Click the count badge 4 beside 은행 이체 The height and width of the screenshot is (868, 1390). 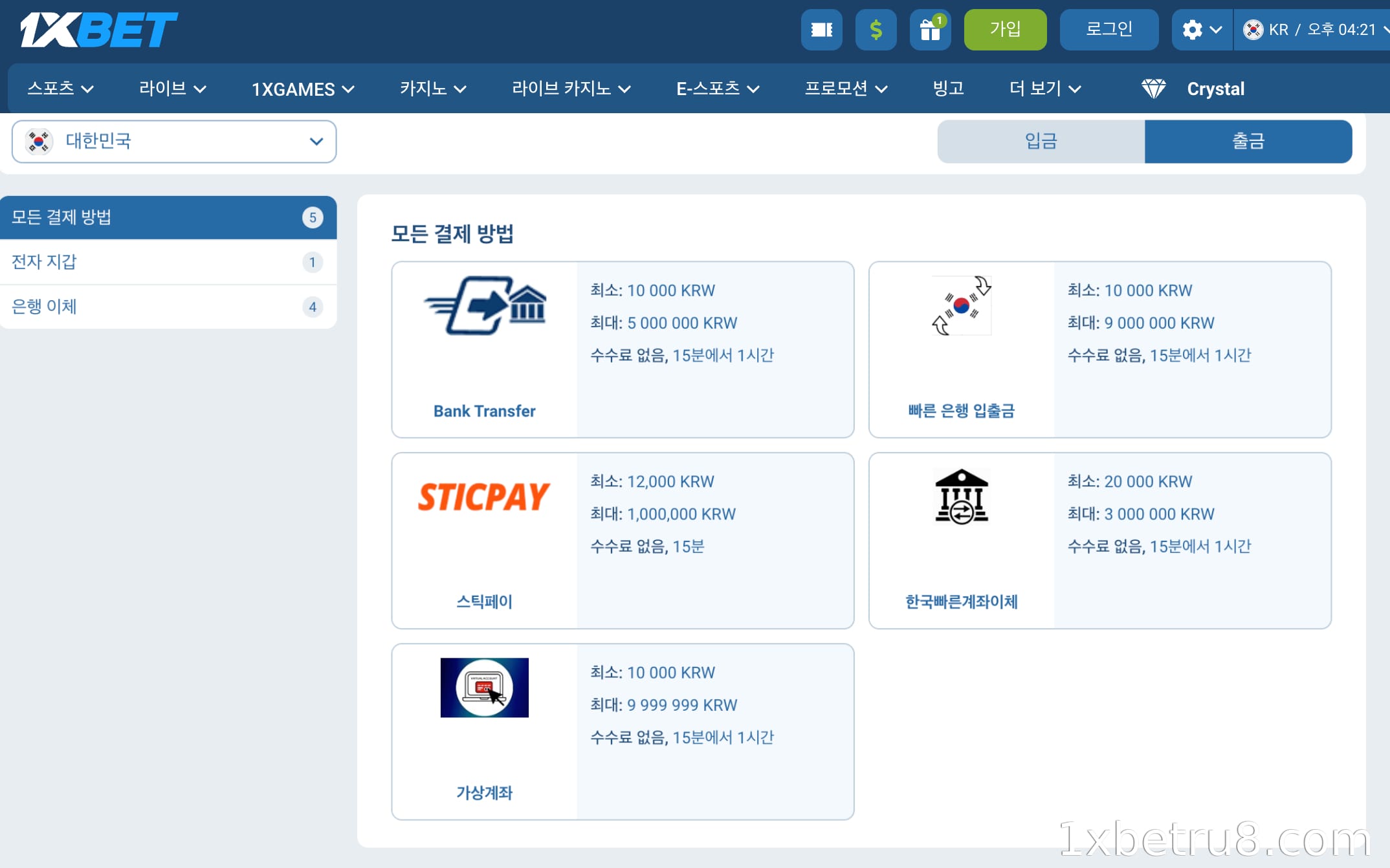click(313, 307)
